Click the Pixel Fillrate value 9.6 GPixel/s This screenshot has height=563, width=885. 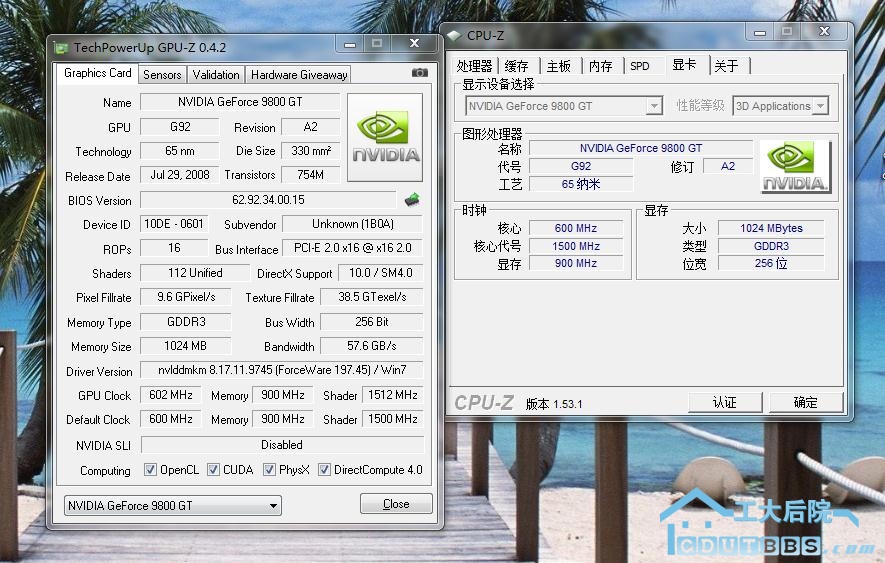tap(186, 297)
